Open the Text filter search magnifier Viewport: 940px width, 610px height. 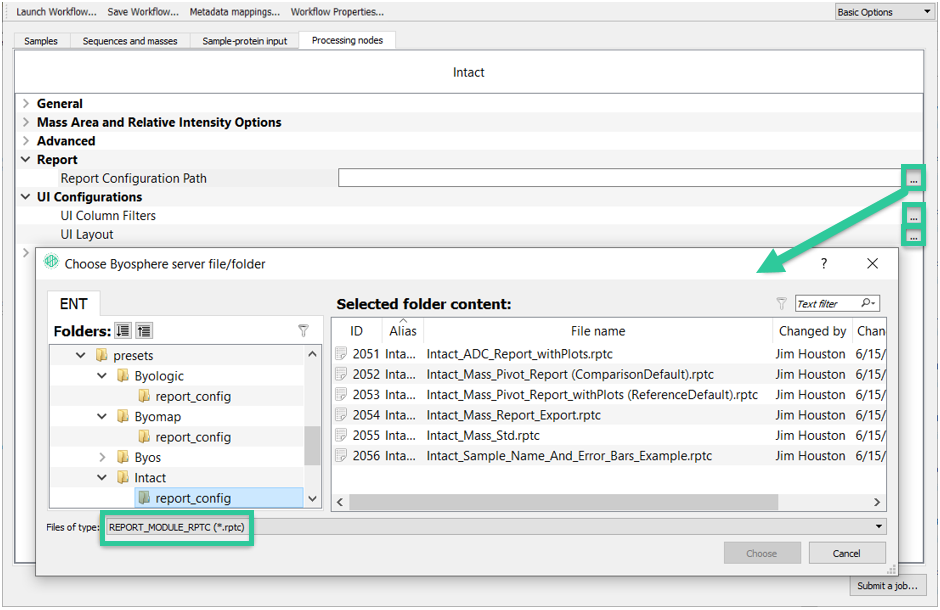click(868, 303)
